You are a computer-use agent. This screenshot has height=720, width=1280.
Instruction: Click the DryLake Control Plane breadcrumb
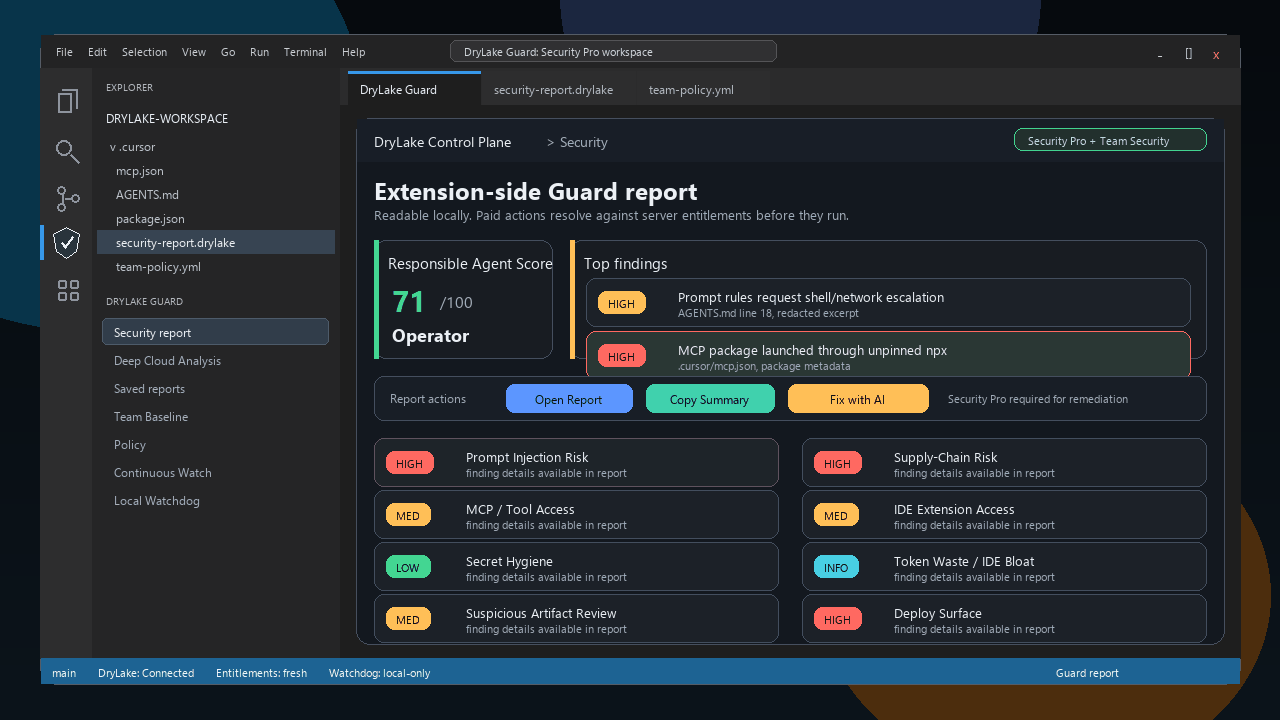click(442, 142)
